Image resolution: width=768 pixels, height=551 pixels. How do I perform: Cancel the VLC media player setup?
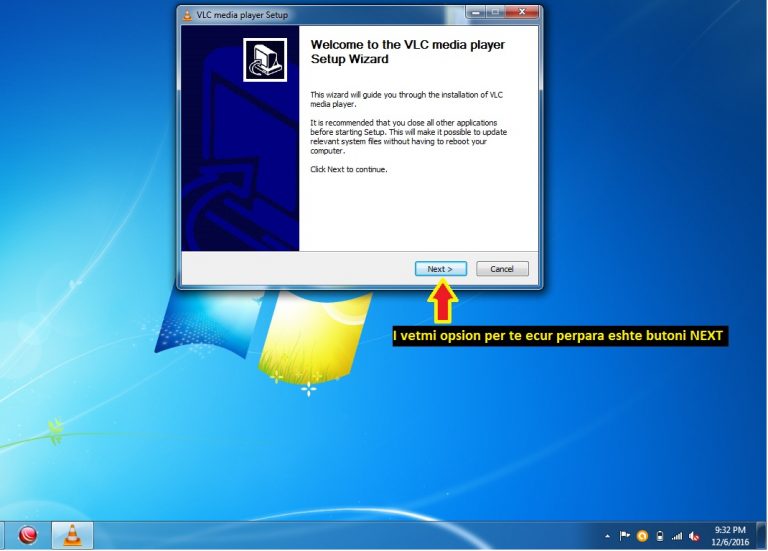click(x=502, y=269)
